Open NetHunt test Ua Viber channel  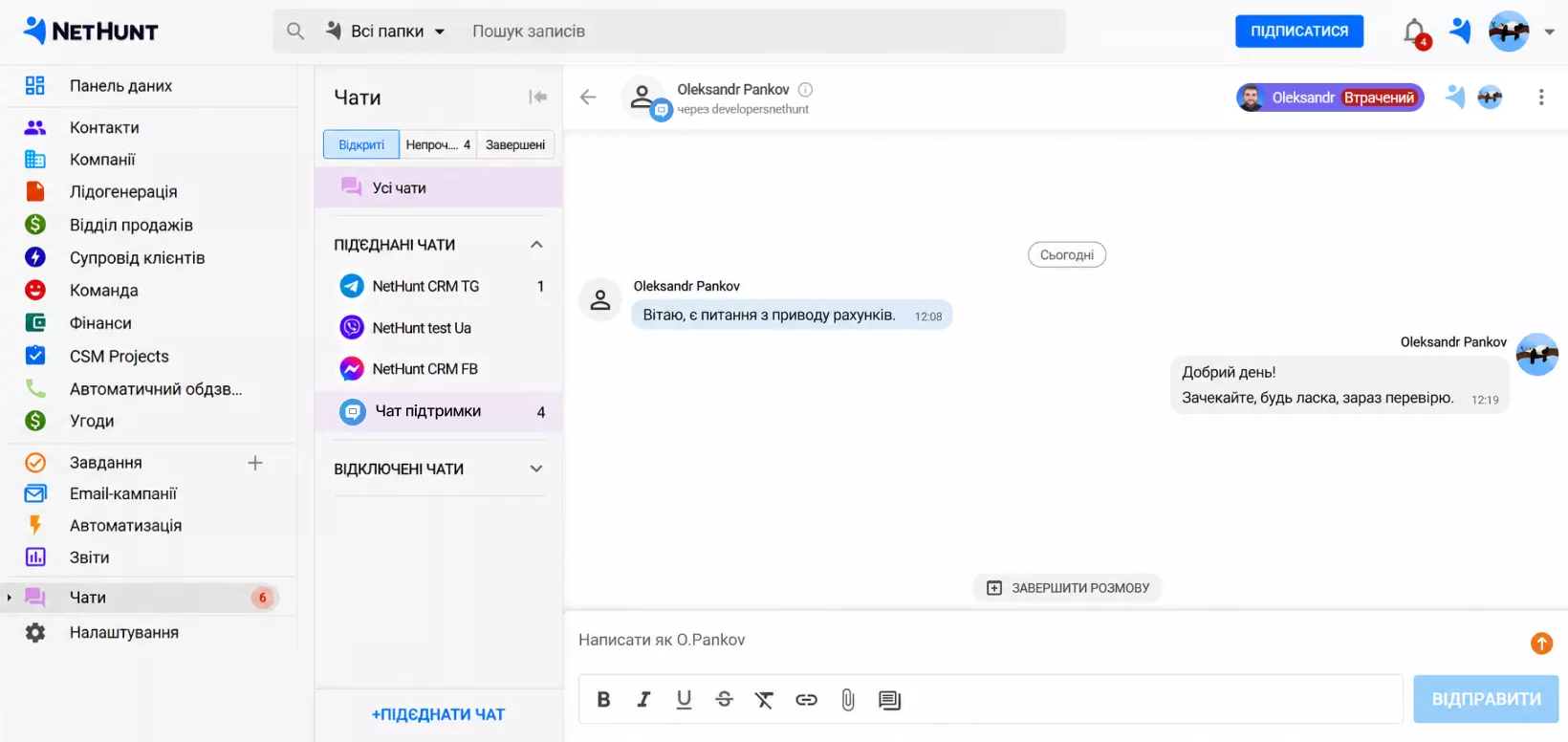[439, 328]
